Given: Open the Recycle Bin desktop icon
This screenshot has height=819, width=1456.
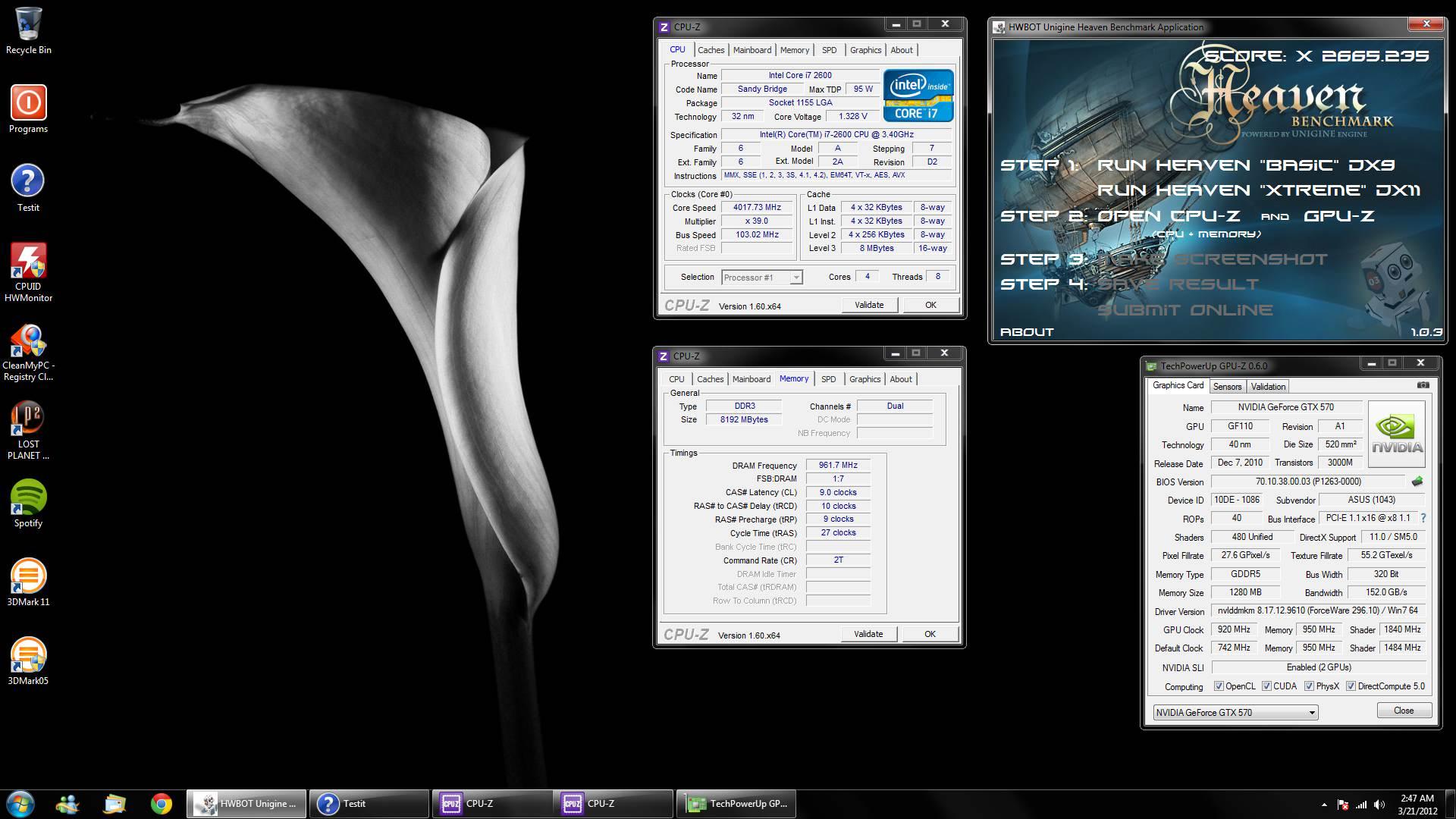Looking at the screenshot, I should tap(28, 30).
